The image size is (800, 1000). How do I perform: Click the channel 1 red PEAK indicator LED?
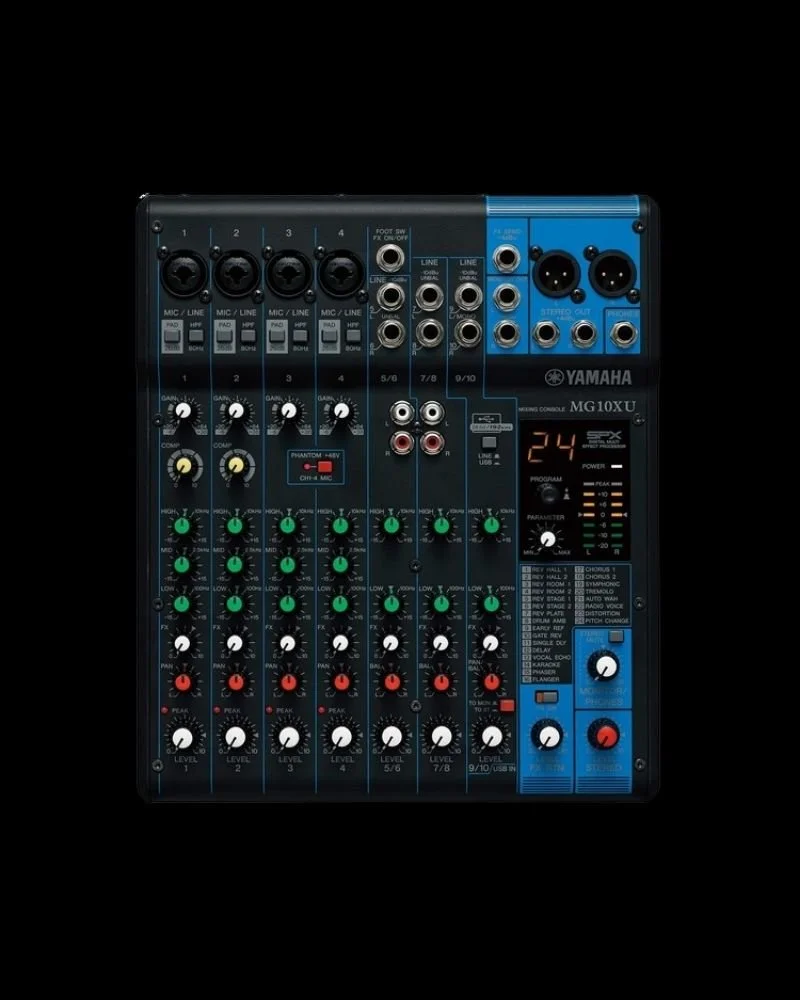(164, 710)
